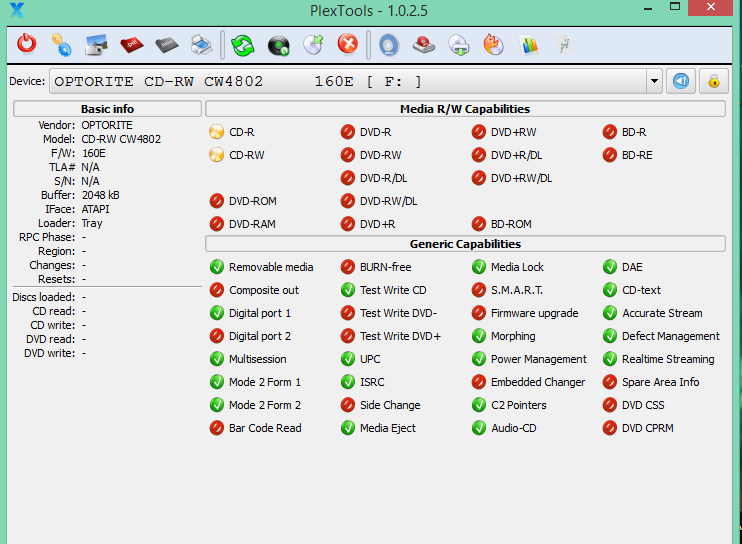Viewport: 742px width, 544px height.
Task: Click the disc download arrow icon
Action: coord(459,45)
